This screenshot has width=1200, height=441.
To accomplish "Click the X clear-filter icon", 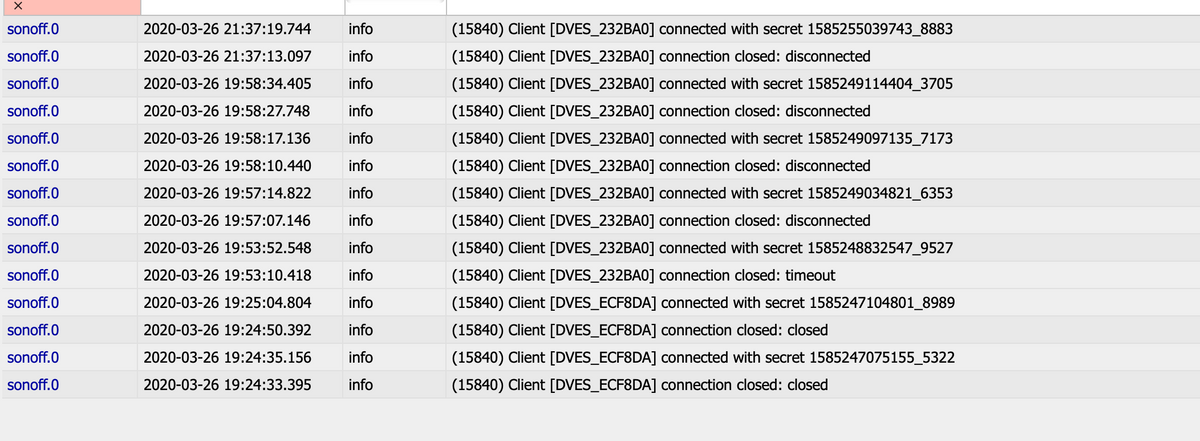I will coord(19,7).
